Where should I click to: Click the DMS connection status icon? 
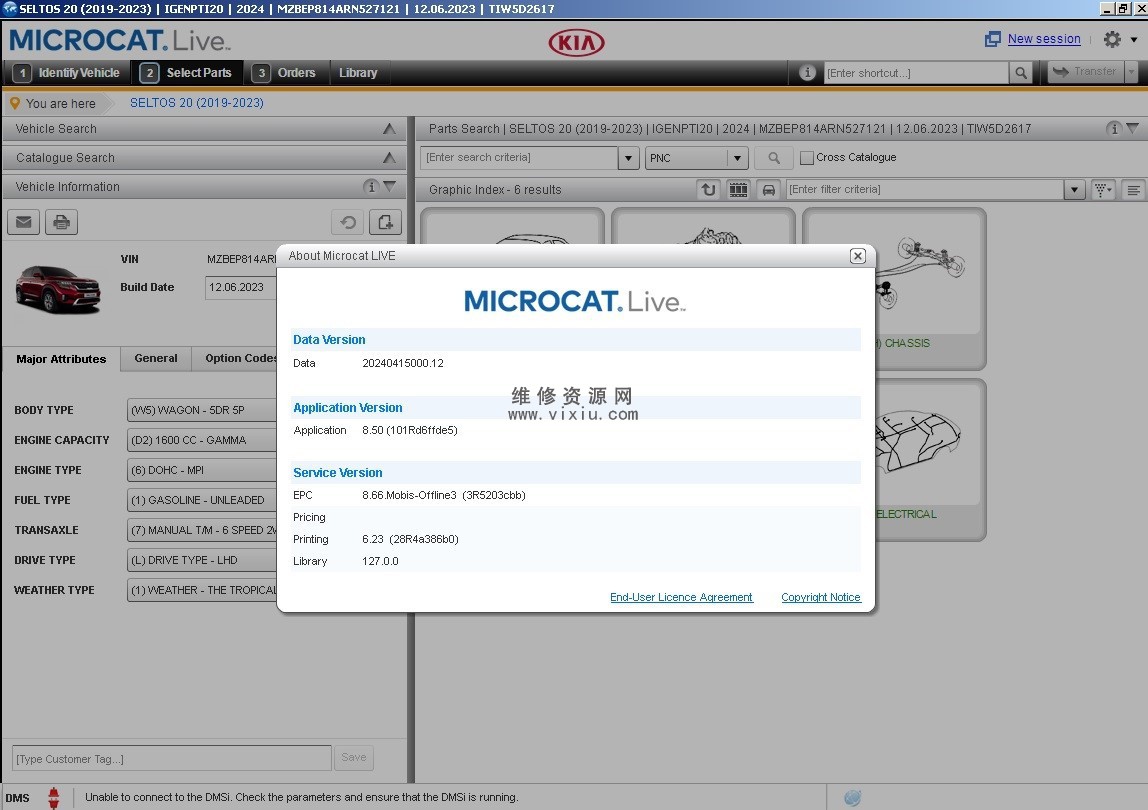click(53, 798)
